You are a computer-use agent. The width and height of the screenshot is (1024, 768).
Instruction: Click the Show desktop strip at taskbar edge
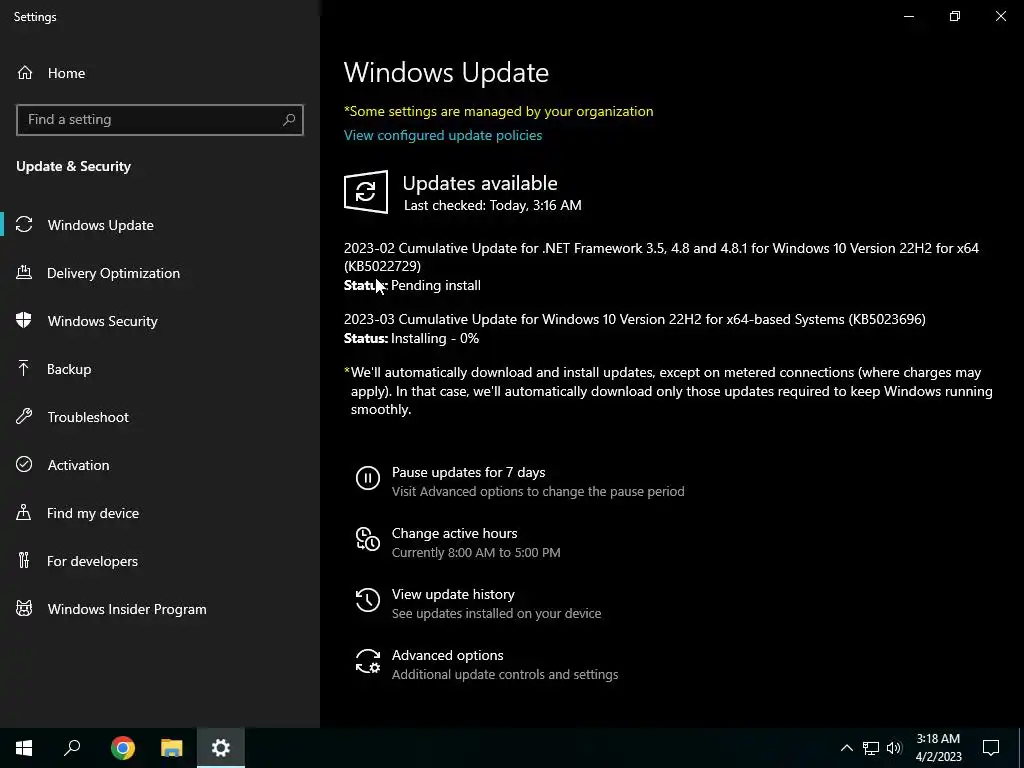coord(1021,748)
